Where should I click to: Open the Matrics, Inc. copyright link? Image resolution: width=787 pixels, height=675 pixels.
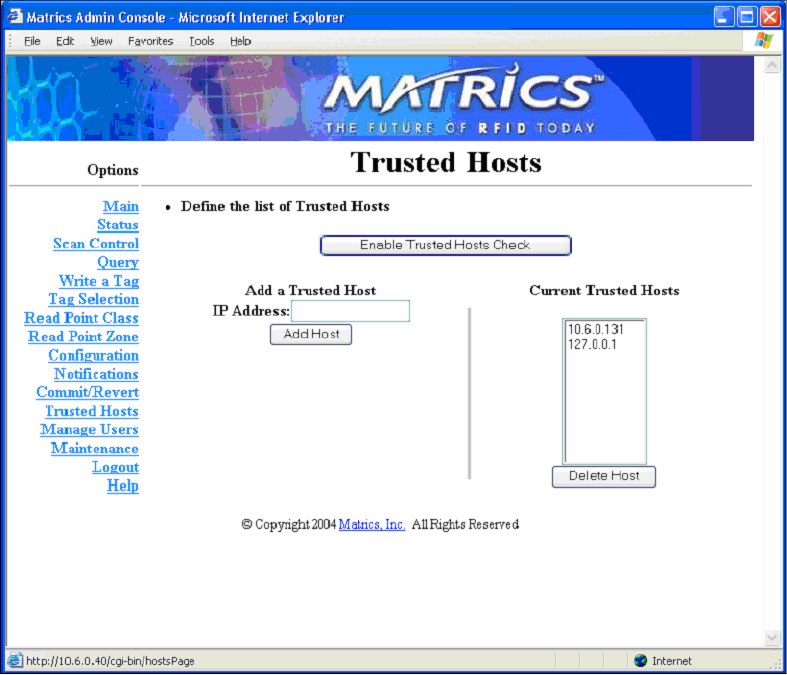tap(372, 524)
